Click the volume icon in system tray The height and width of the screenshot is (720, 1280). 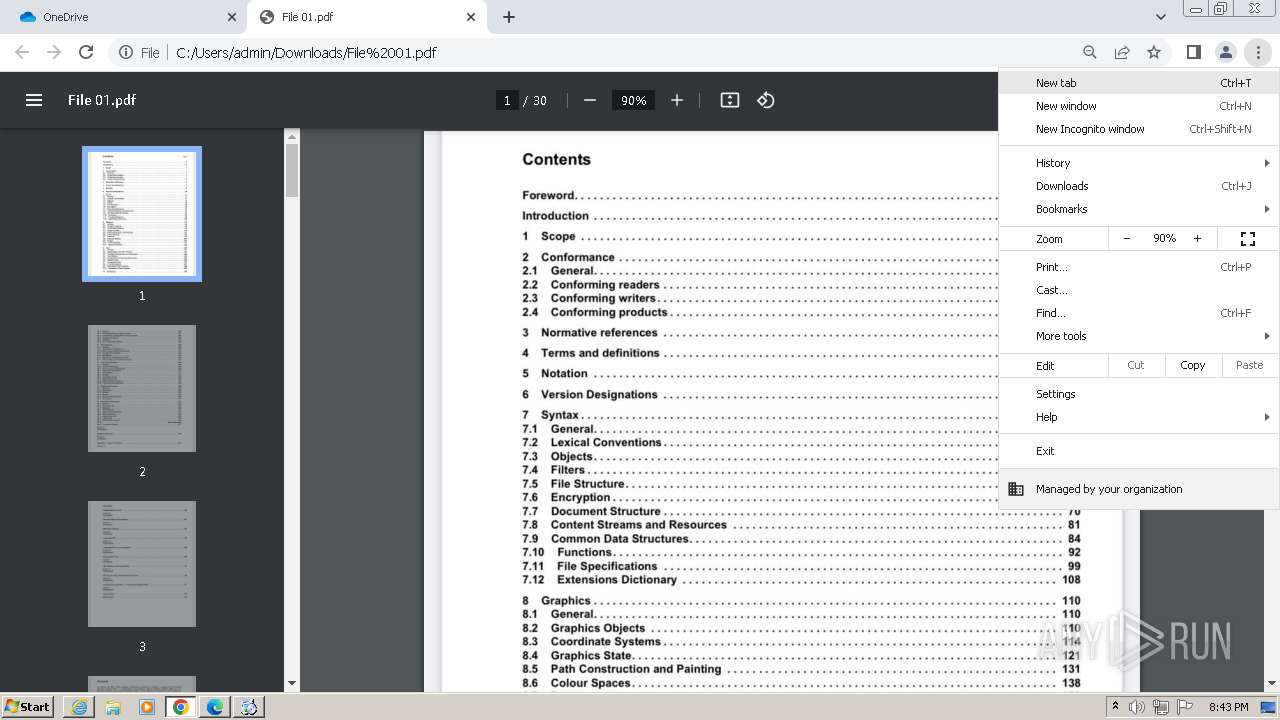tap(1137, 707)
